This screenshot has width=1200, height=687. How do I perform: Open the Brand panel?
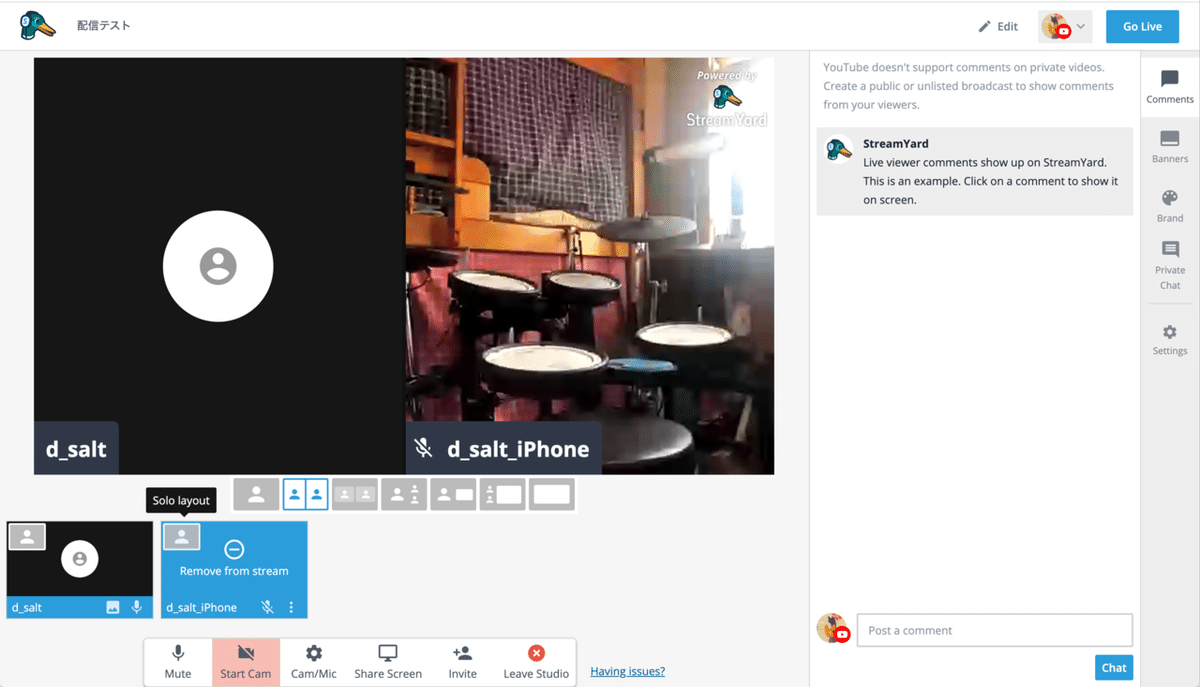pos(1170,206)
